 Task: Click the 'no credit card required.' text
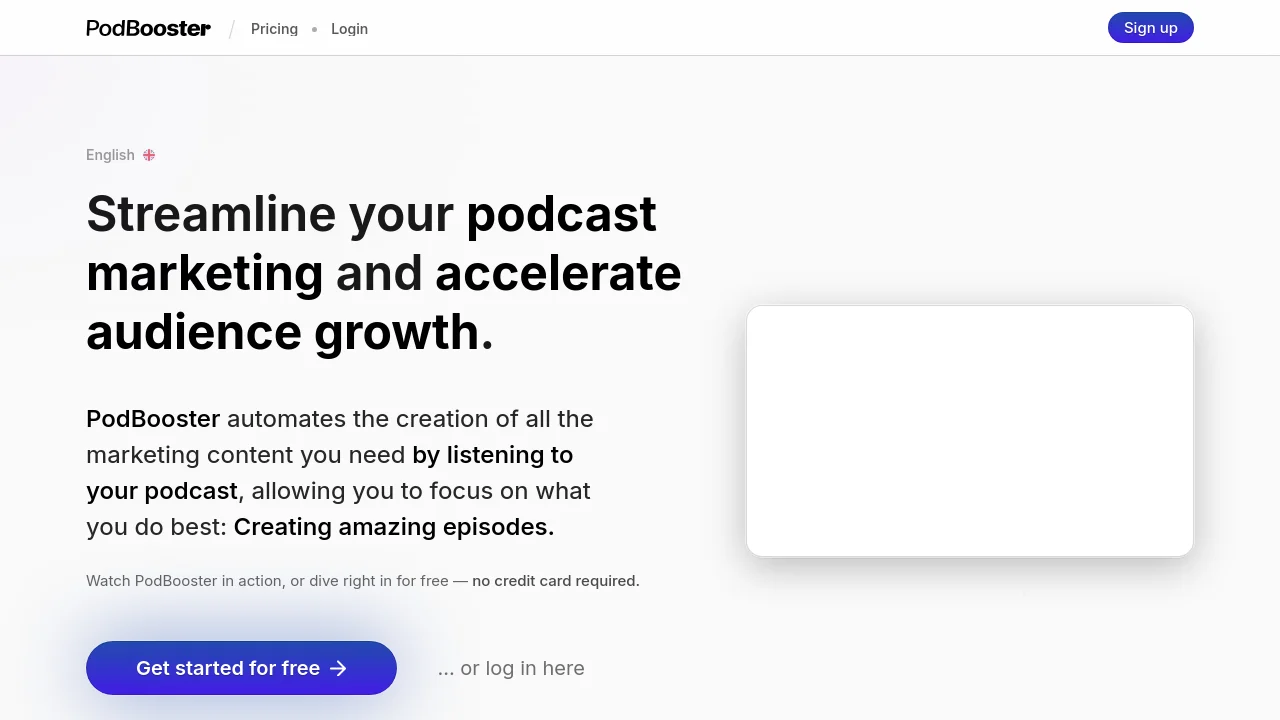pos(556,581)
